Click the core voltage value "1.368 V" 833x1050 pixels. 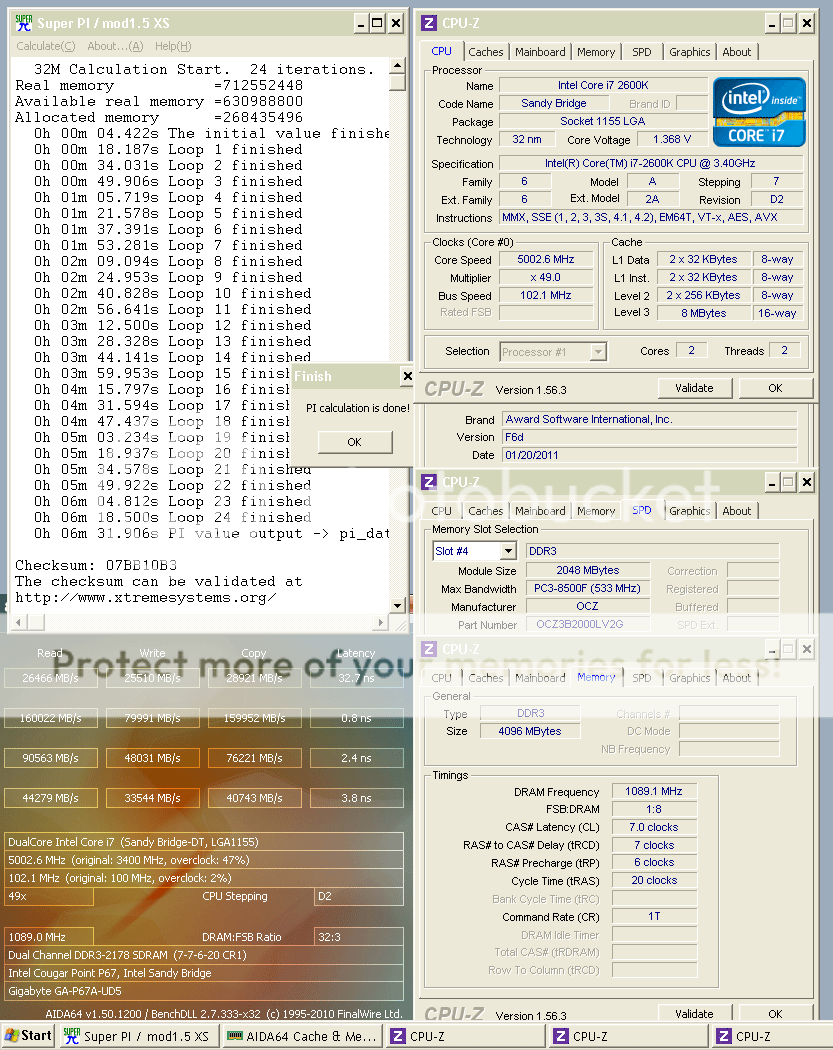[672, 139]
